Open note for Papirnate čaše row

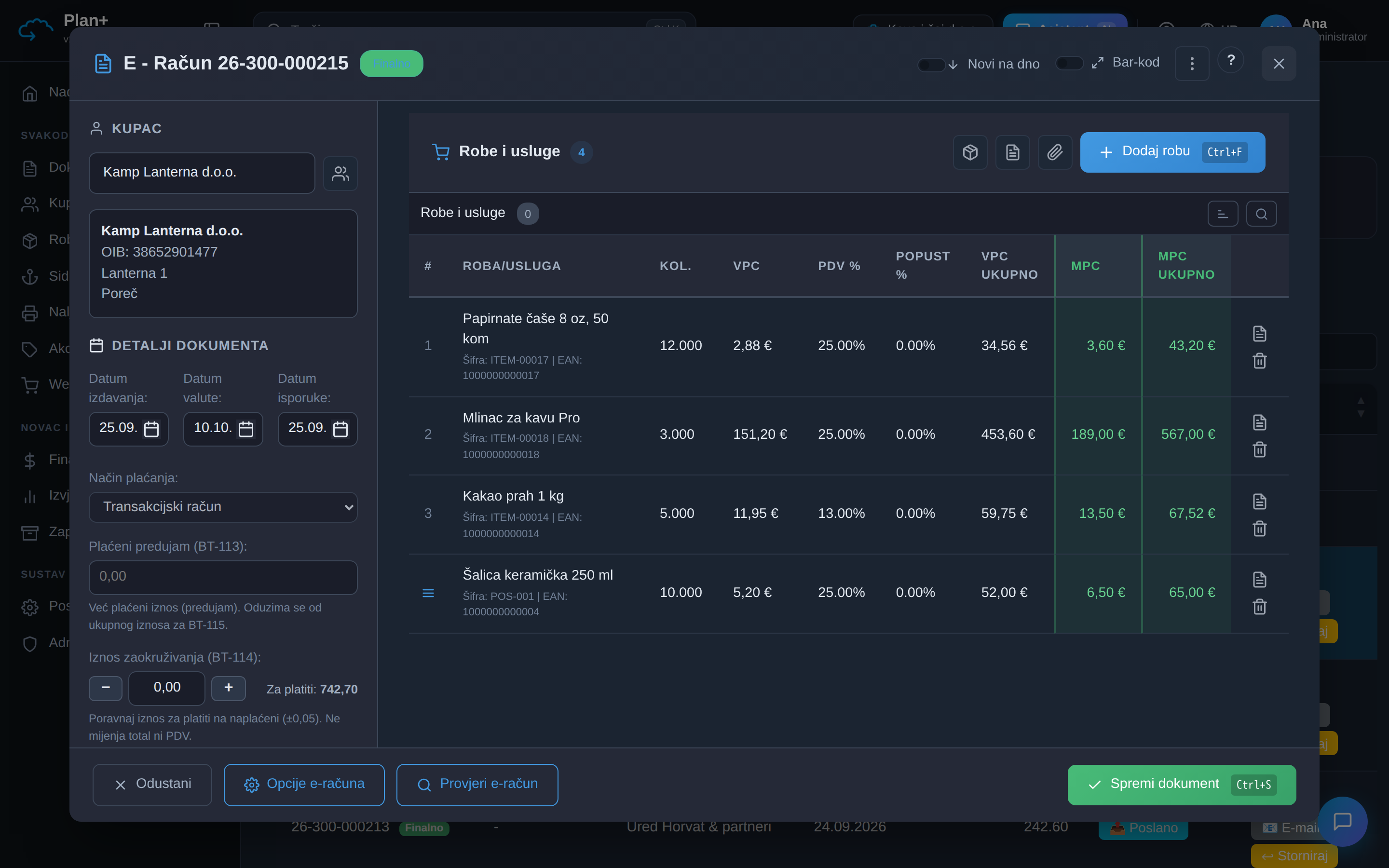1259,334
